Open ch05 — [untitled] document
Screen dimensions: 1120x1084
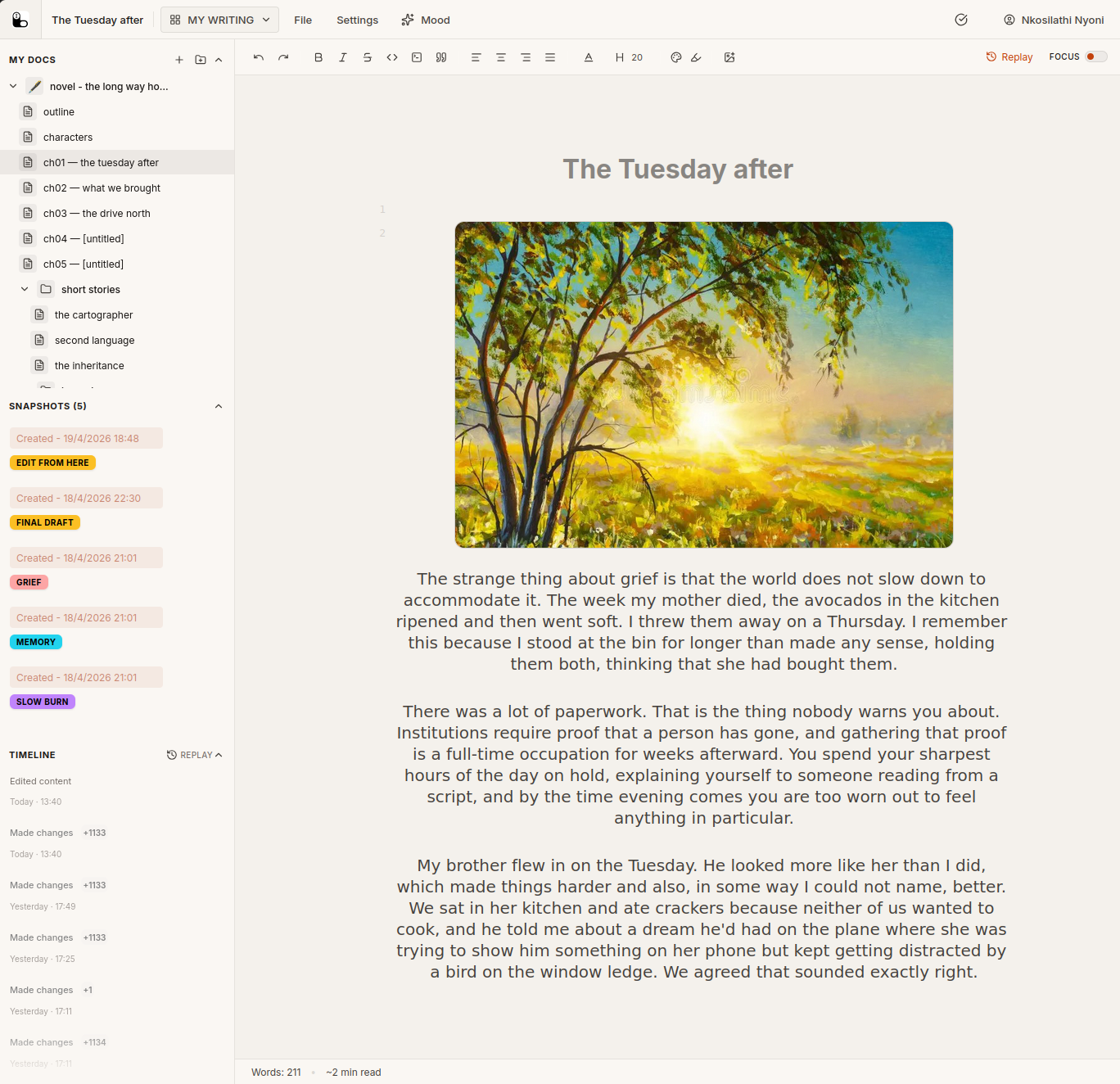coord(117,264)
